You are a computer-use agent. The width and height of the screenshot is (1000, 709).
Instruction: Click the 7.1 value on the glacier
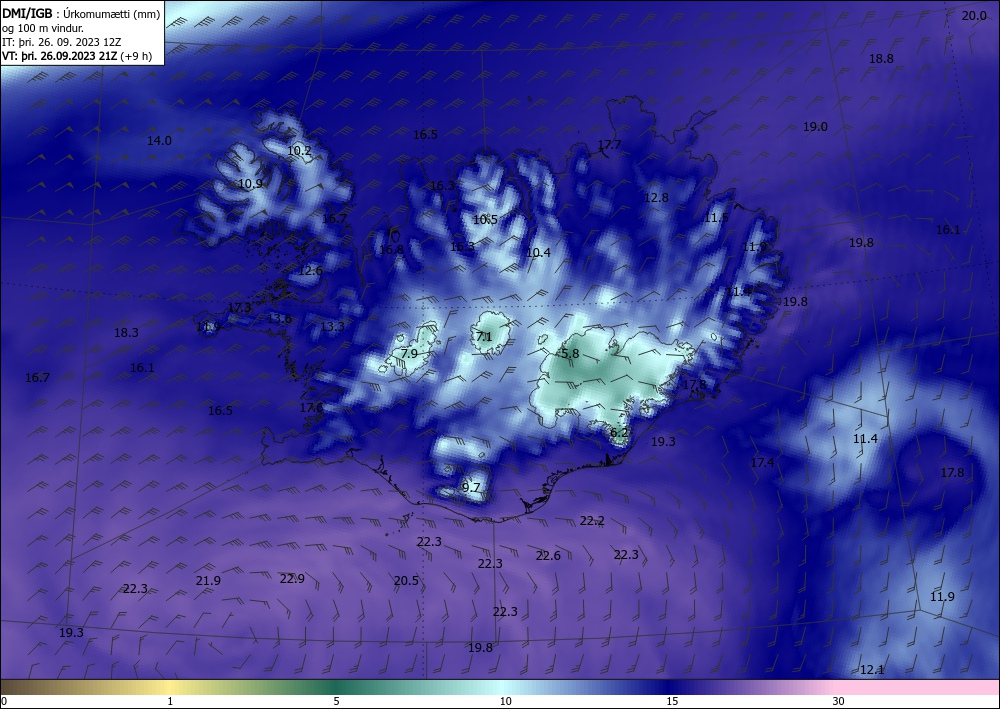[x=485, y=337]
